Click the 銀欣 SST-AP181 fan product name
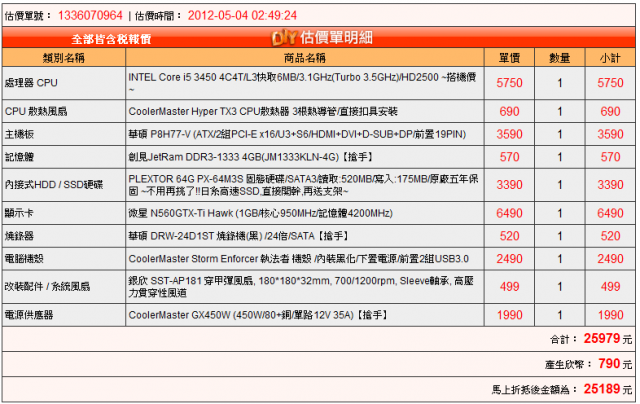Screen dimensions: 640x404 301,286
